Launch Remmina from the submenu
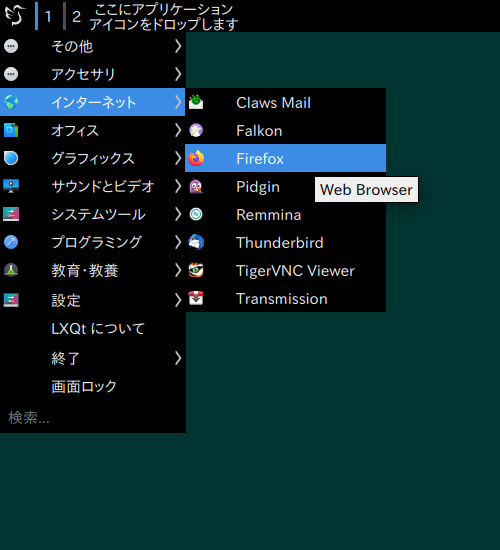Viewport: 500px width, 550px height. click(285, 214)
